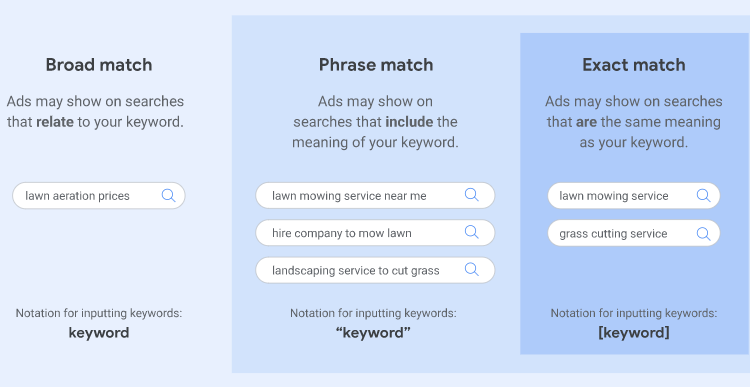Click the bold word relate in Broad description
Image resolution: width=750 pixels, height=387 pixels.
(x=55, y=122)
